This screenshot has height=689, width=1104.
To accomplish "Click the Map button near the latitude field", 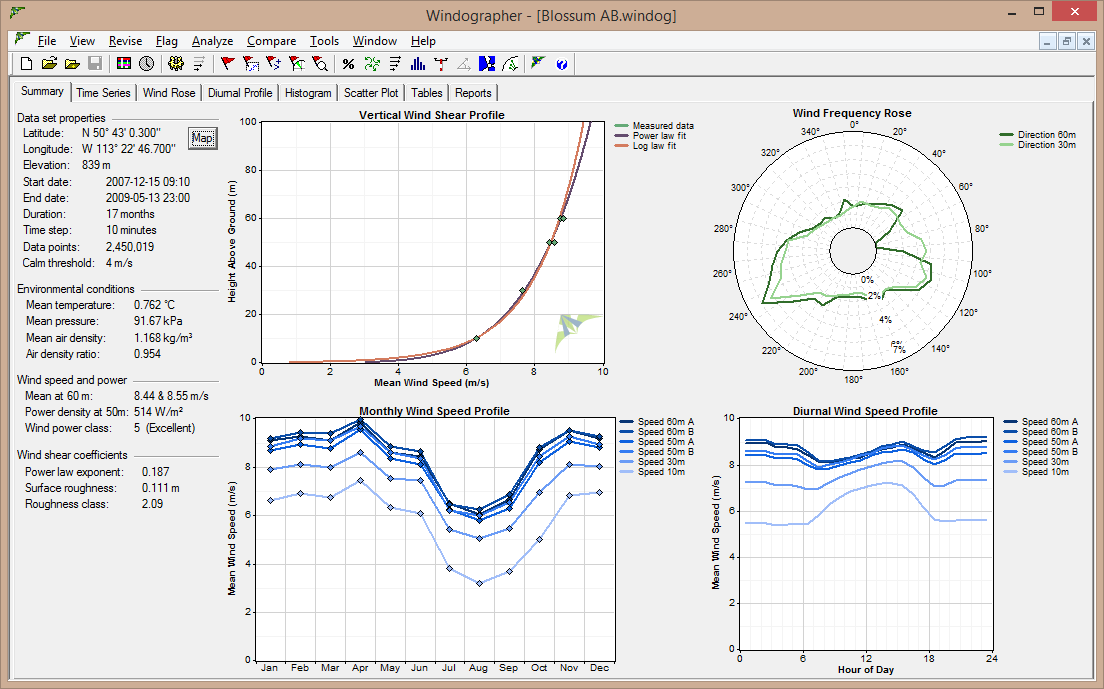I will click(202, 138).
